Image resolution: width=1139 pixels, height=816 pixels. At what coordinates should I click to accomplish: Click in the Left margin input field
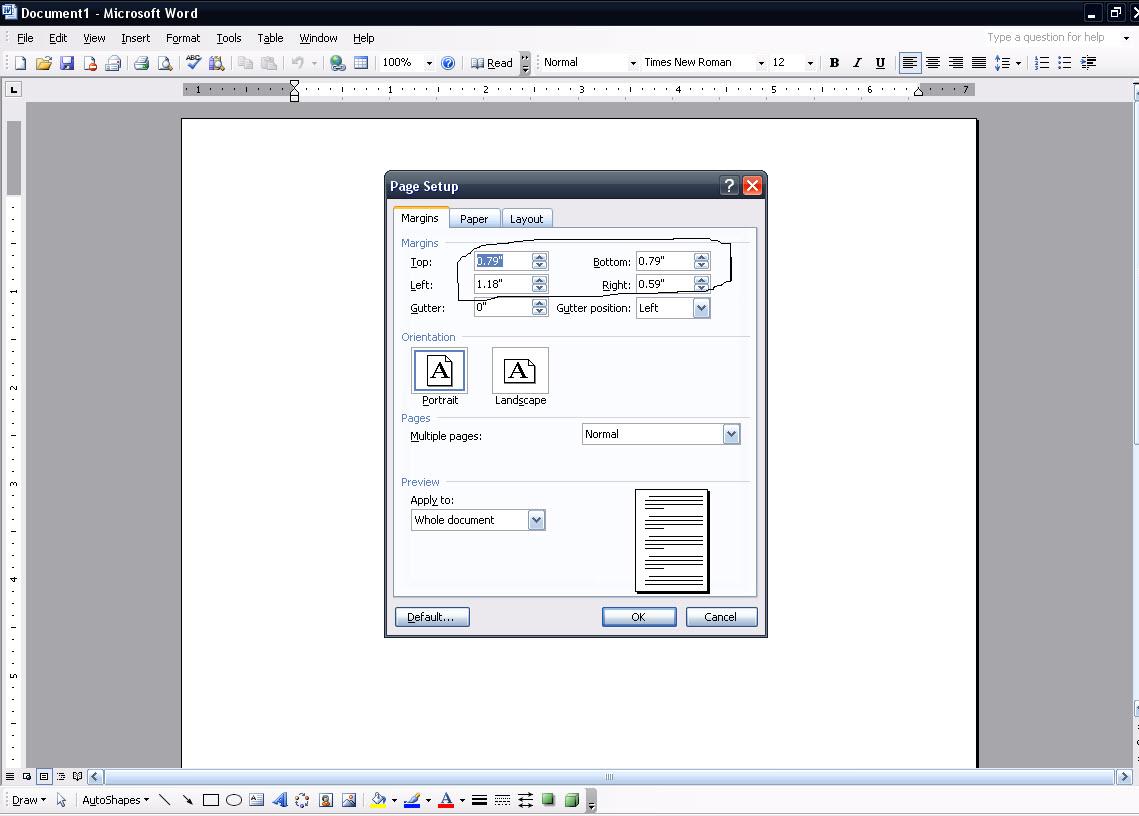coord(502,285)
